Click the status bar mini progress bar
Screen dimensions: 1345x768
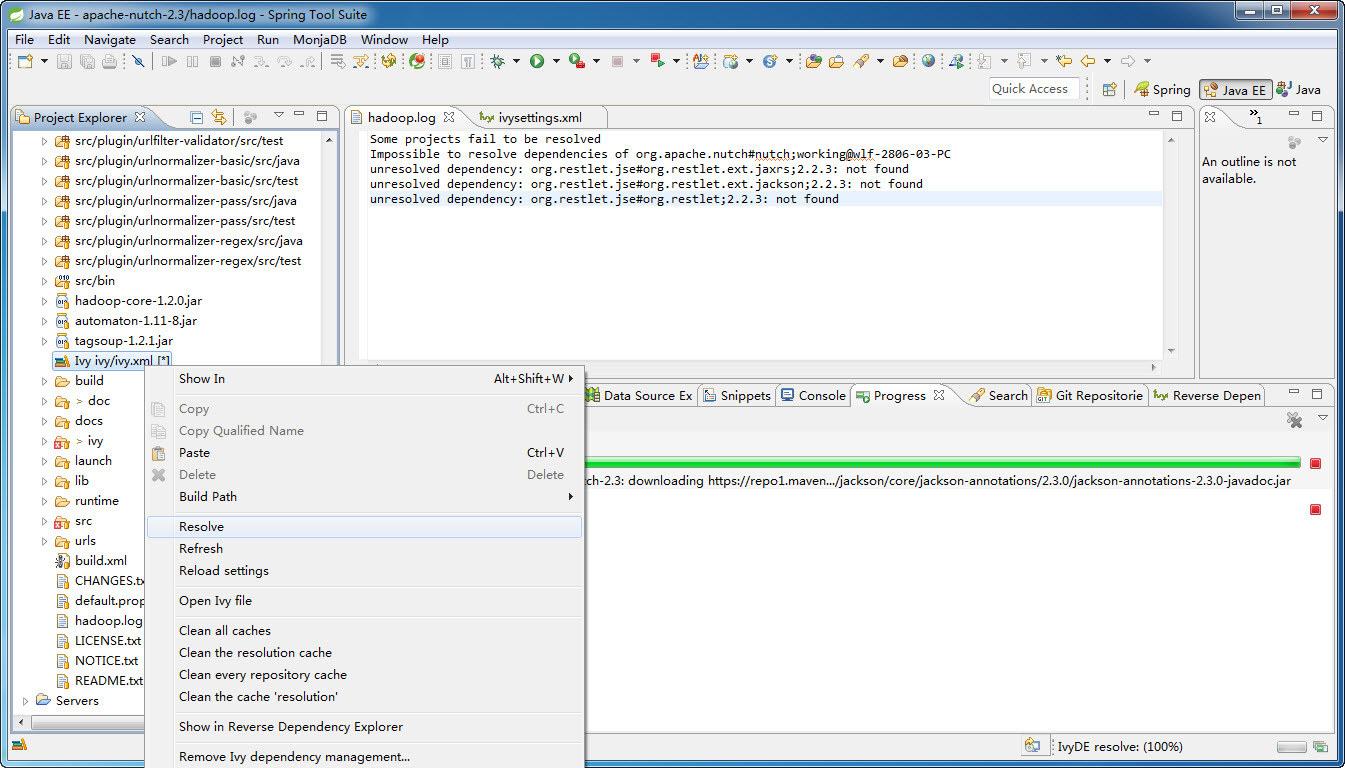pyautogui.click(x=1291, y=747)
